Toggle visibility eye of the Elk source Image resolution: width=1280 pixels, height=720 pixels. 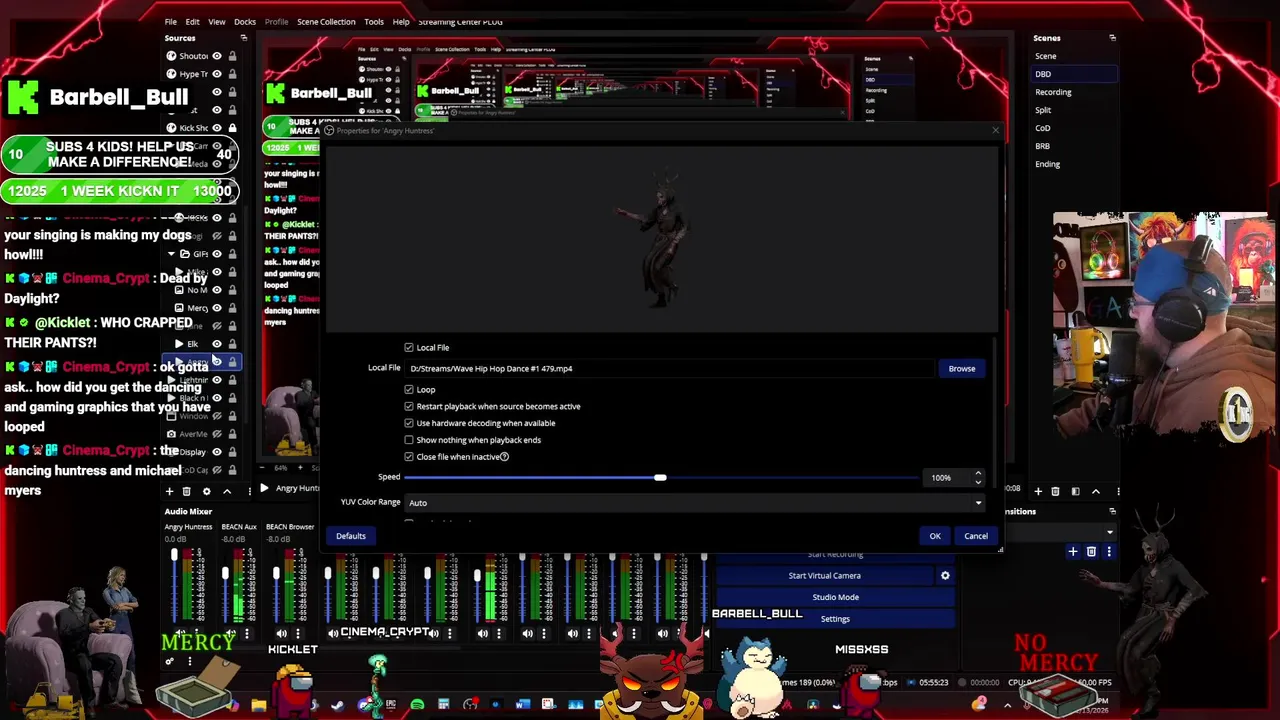(x=217, y=344)
